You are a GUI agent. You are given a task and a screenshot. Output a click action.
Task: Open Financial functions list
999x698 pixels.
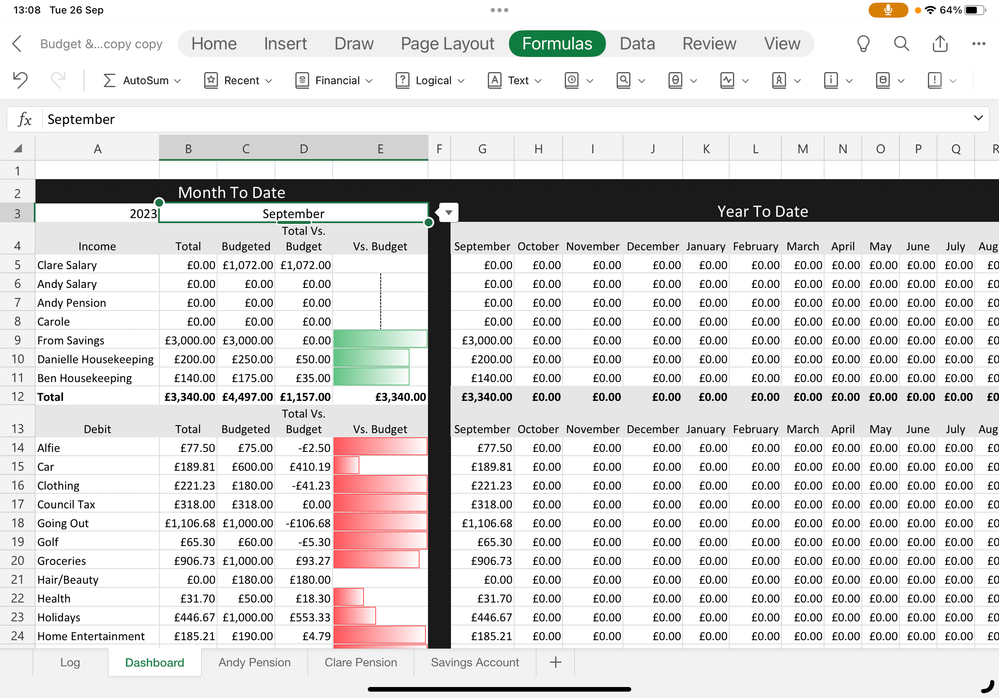click(x=334, y=80)
